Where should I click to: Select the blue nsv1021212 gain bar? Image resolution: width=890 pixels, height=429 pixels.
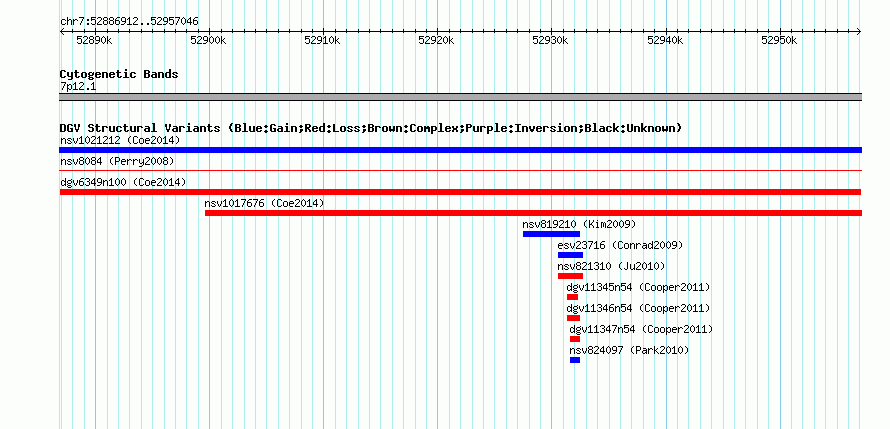click(x=460, y=150)
